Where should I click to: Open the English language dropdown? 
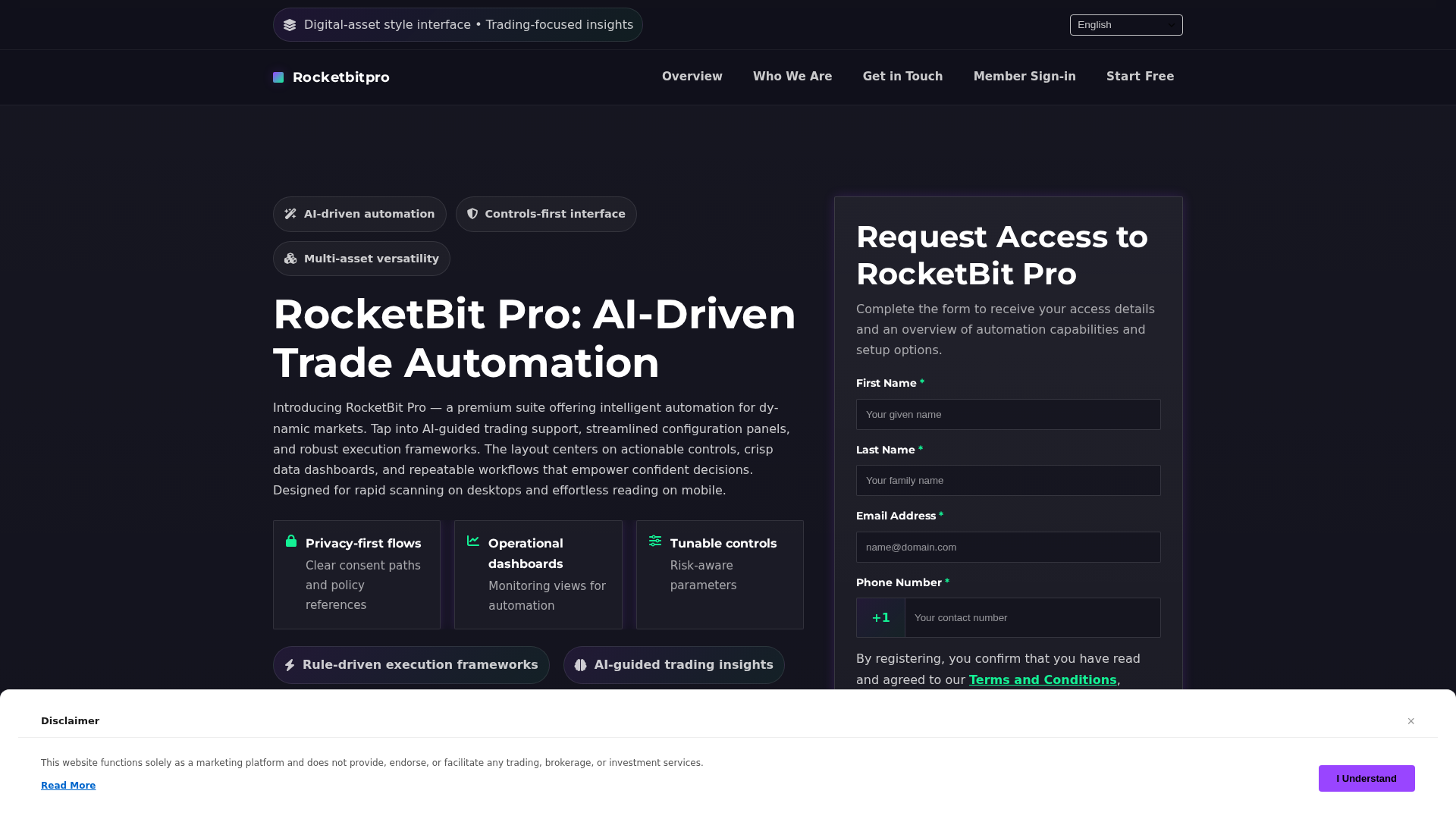tap(1126, 25)
